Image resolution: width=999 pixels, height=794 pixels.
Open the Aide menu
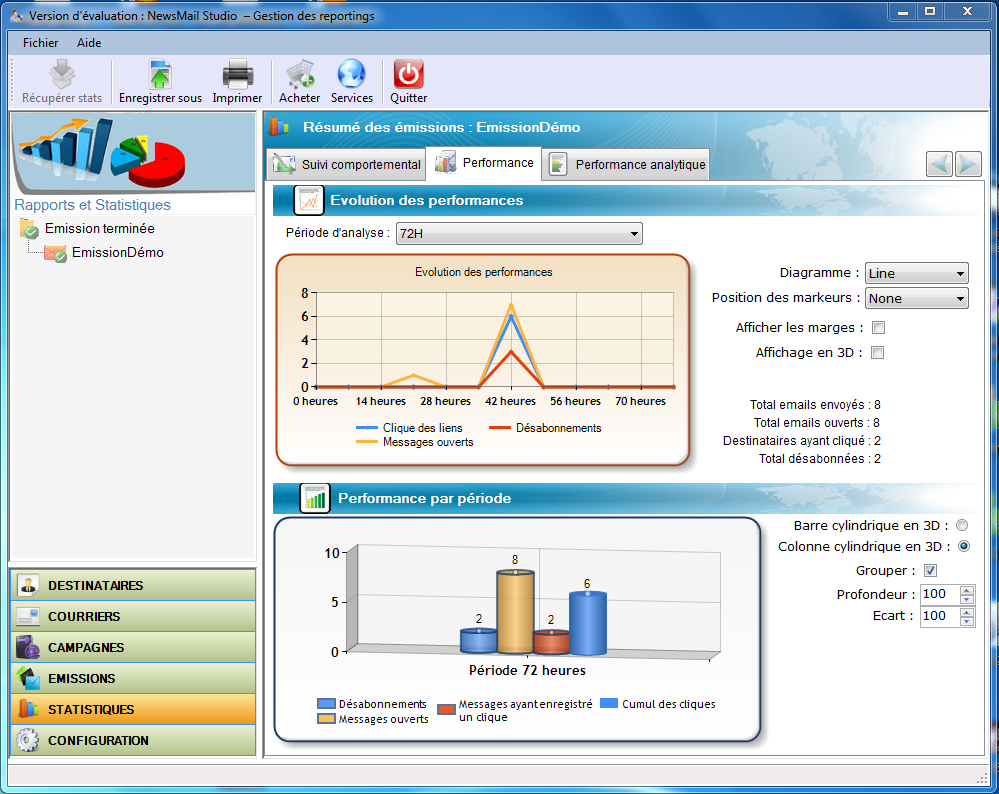[89, 43]
